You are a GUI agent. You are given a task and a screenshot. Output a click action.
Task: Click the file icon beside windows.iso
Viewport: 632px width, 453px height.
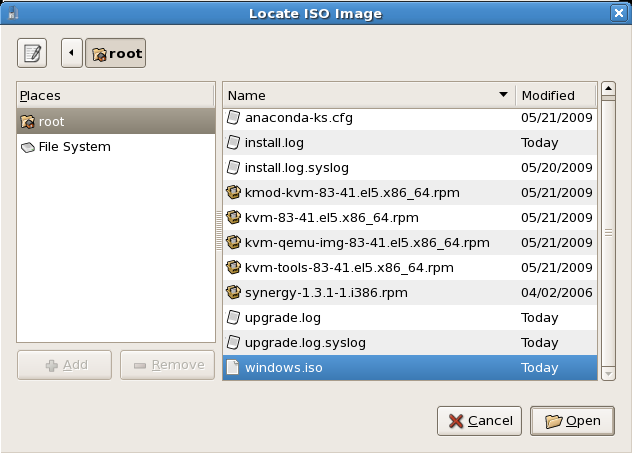233,367
